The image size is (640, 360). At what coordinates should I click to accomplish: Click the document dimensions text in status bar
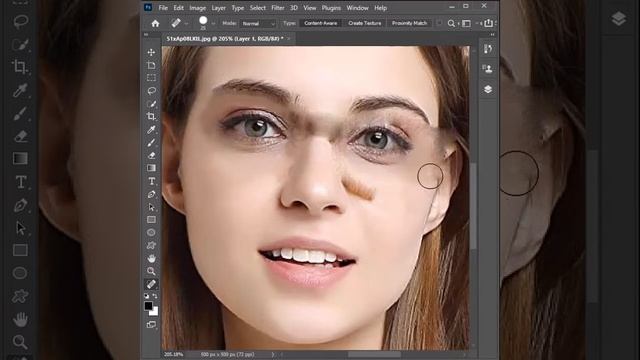227,354
